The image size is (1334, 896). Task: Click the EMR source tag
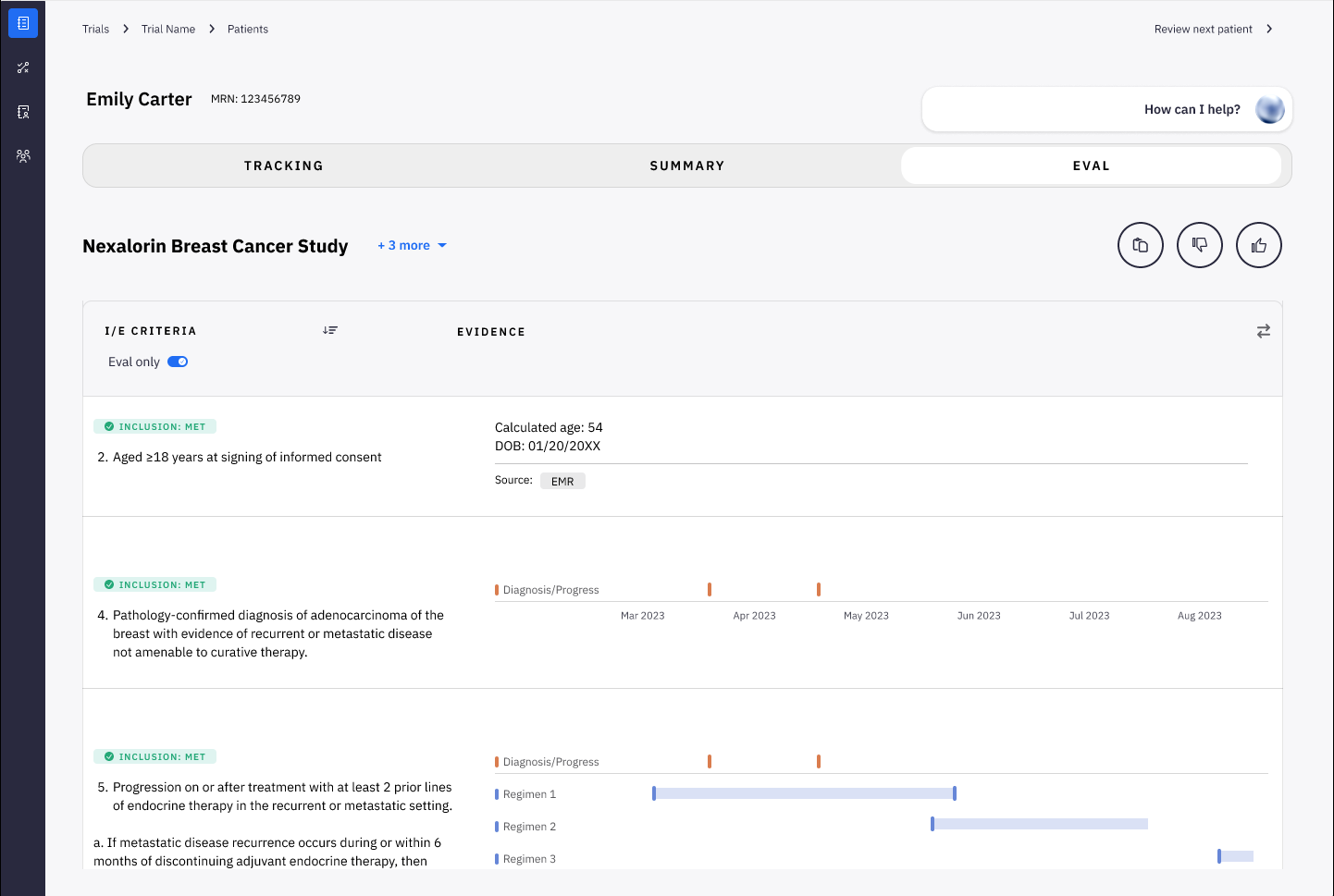[x=562, y=481]
